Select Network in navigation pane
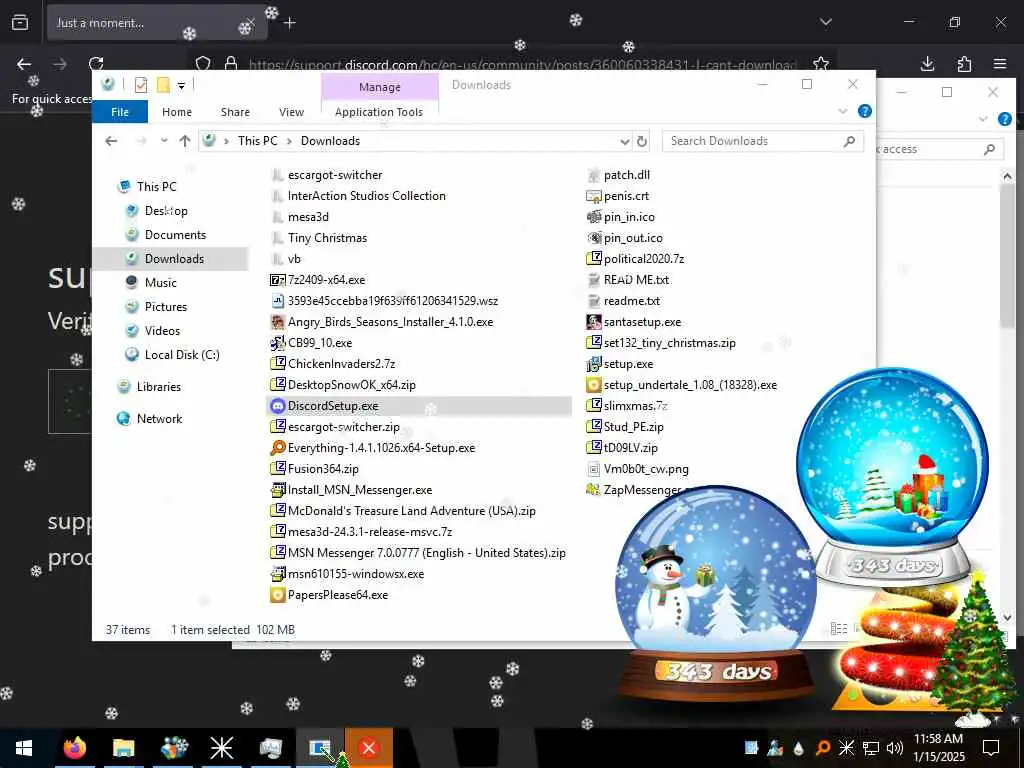The image size is (1024, 768). click(159, 419)
